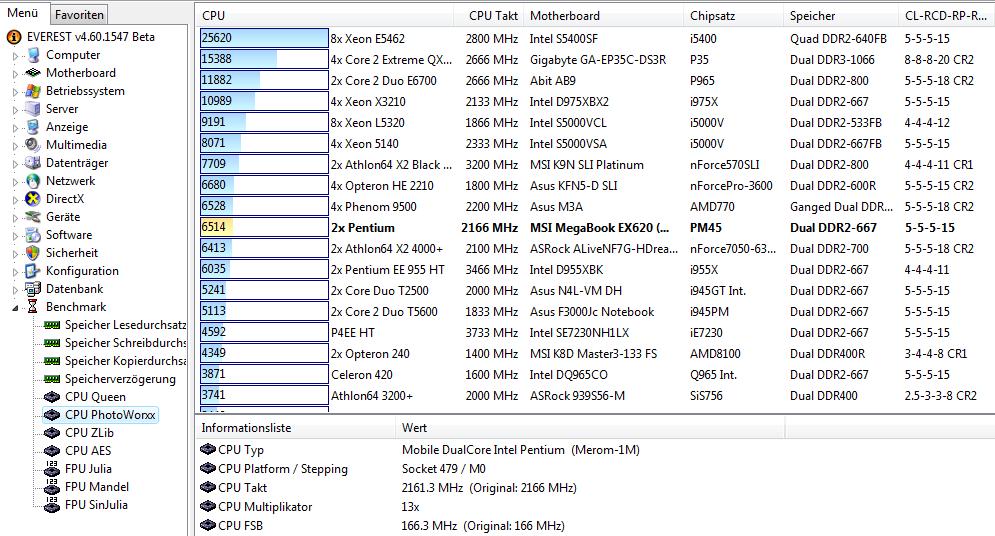The height and width of the screenshot is (536, 995).
Task: Click the CPU AES chip icon
Action: (52, 451)
